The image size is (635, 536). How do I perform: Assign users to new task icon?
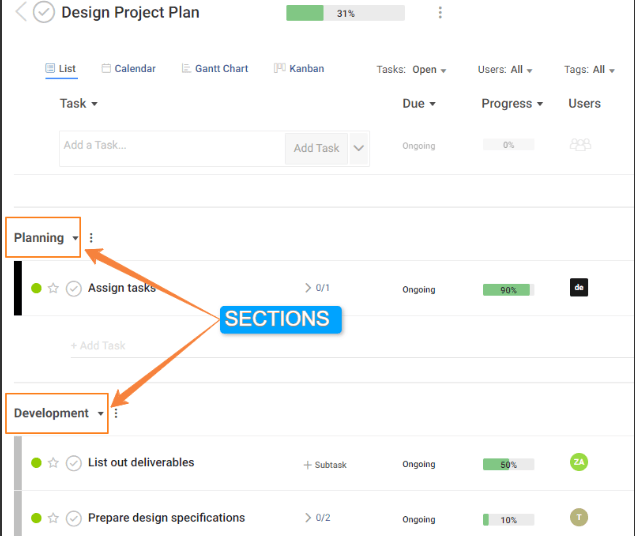580,144
